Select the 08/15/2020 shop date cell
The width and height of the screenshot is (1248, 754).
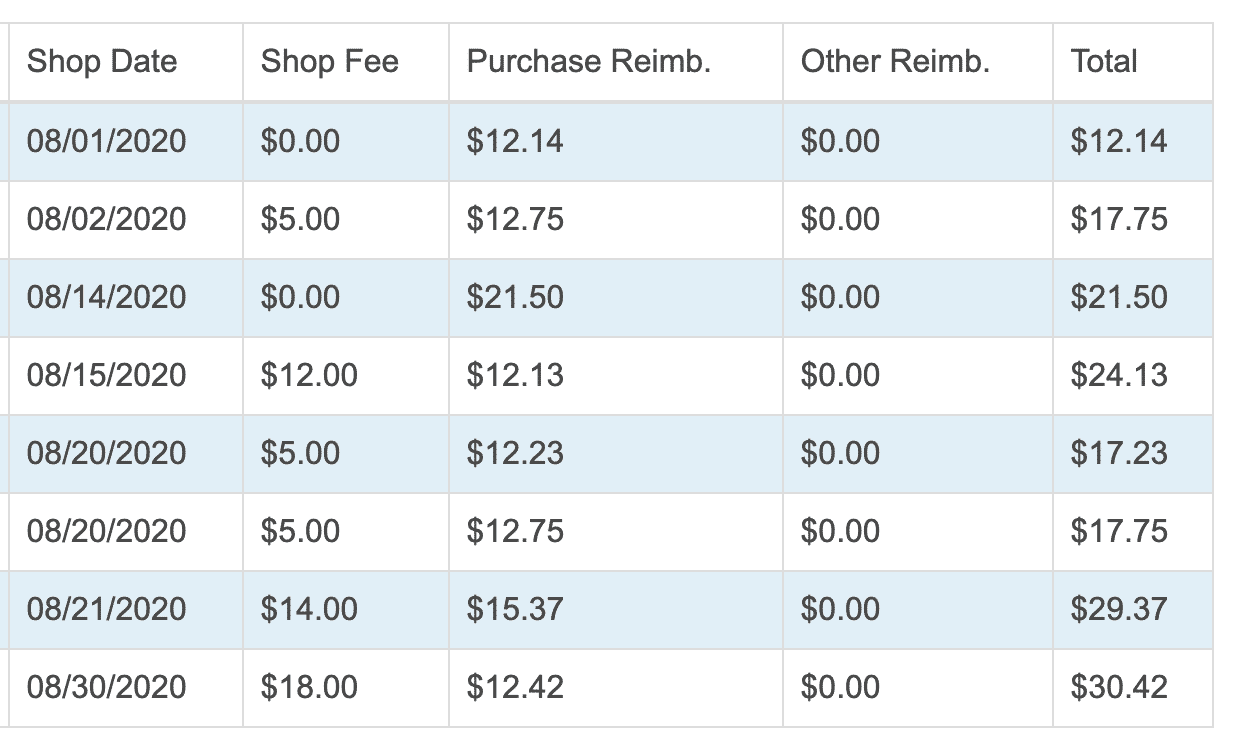pyautogui.click(x=126, y=376)
